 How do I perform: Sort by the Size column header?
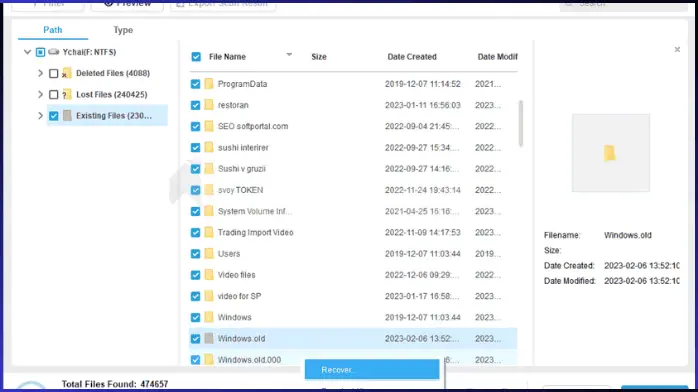pyautogui.click(x=319, y=57)
